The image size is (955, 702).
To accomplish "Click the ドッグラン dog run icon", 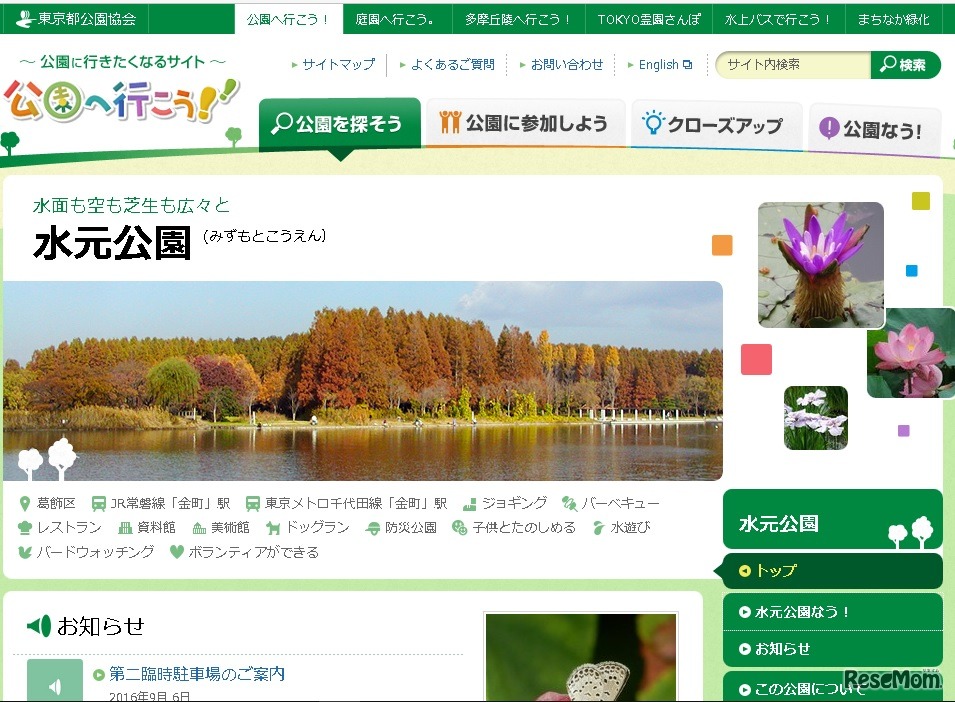I will (273, 528).
